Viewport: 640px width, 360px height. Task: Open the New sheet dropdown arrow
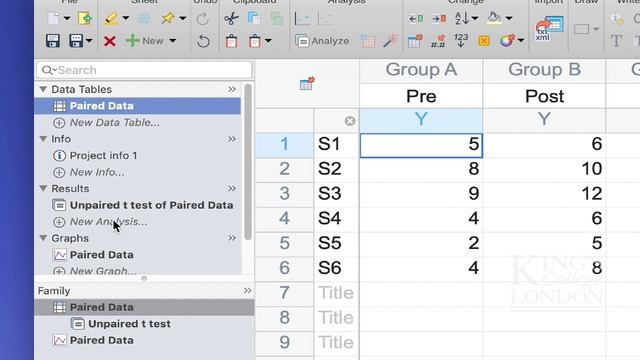tap(173, 41)
